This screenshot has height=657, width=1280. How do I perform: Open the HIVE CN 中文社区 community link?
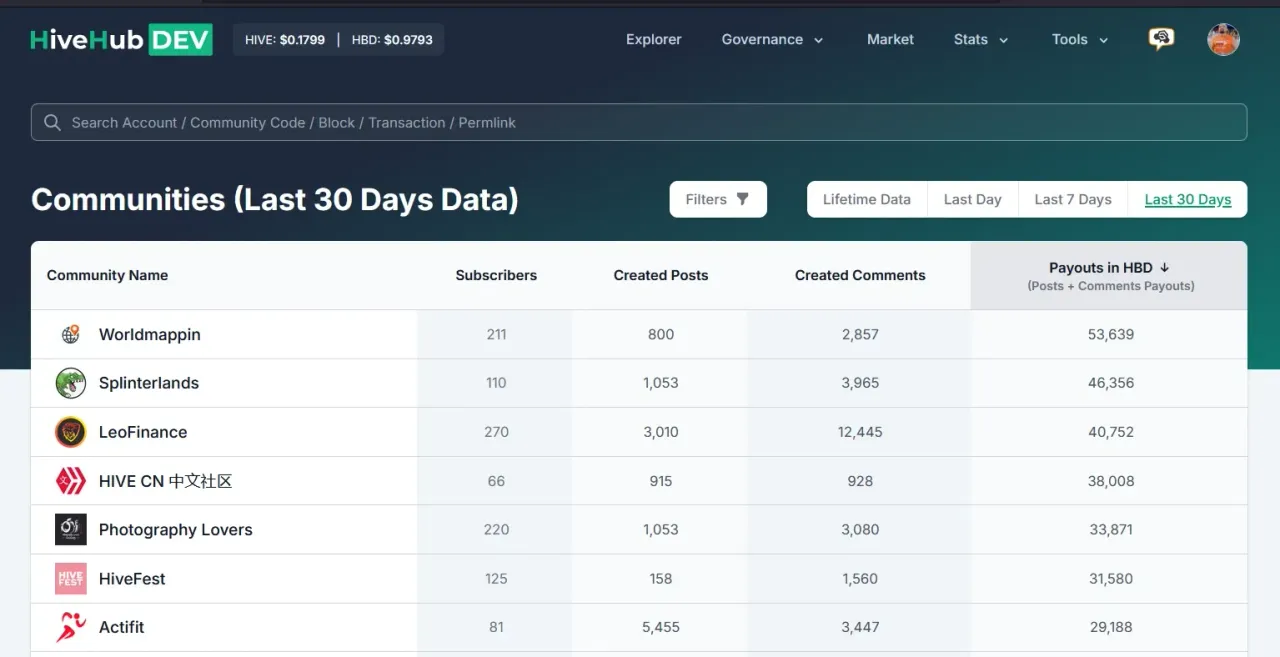tap(165, 481)
